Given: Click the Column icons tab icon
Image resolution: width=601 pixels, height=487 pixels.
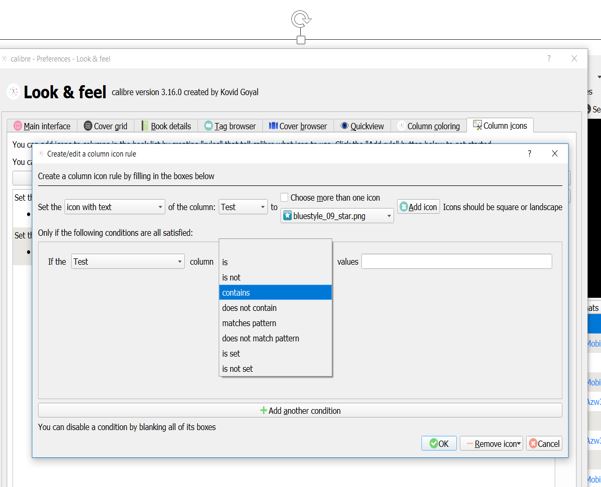Looking at the screenshot, I should 477,125.
